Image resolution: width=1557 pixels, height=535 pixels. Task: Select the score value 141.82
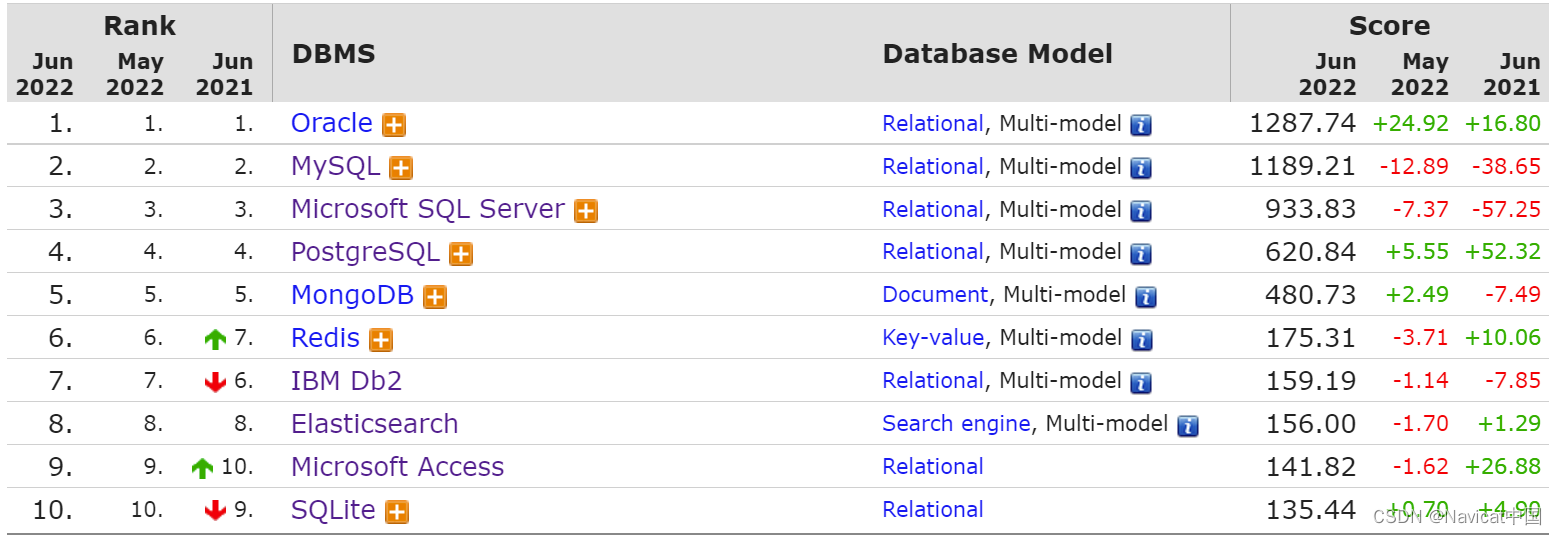click(x=1311, y=467)
